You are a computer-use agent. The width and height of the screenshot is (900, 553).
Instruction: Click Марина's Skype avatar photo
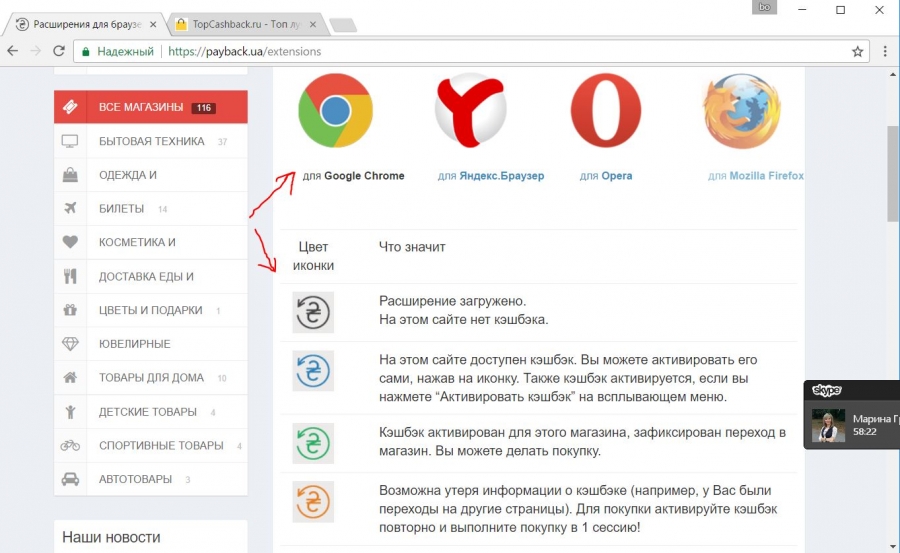(828, 426)
